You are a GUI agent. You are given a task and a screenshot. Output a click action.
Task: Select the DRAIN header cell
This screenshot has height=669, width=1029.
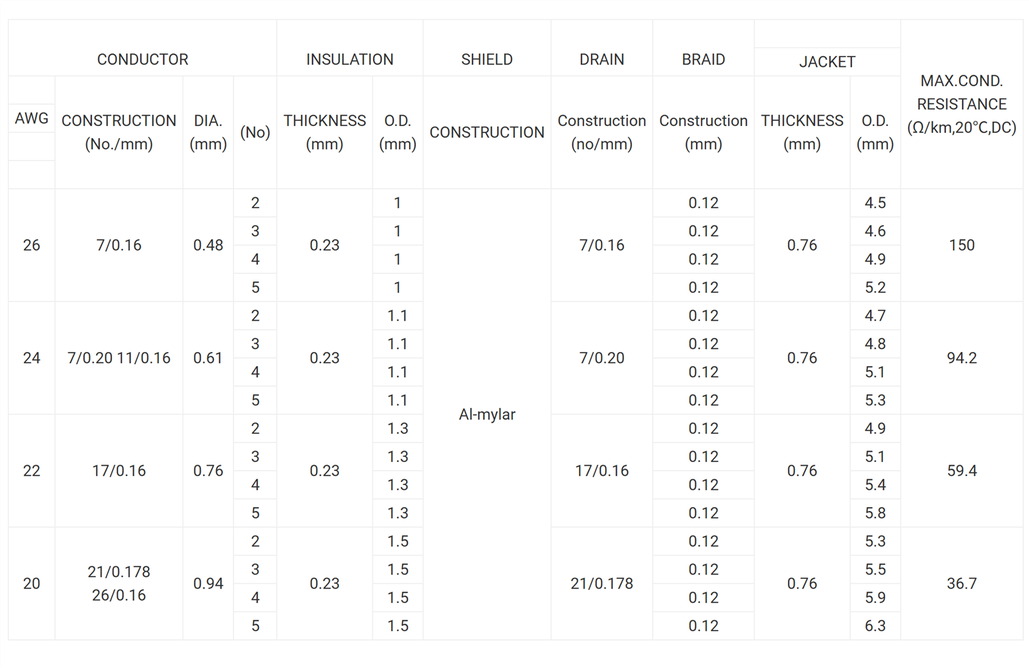tap(601, 60)
